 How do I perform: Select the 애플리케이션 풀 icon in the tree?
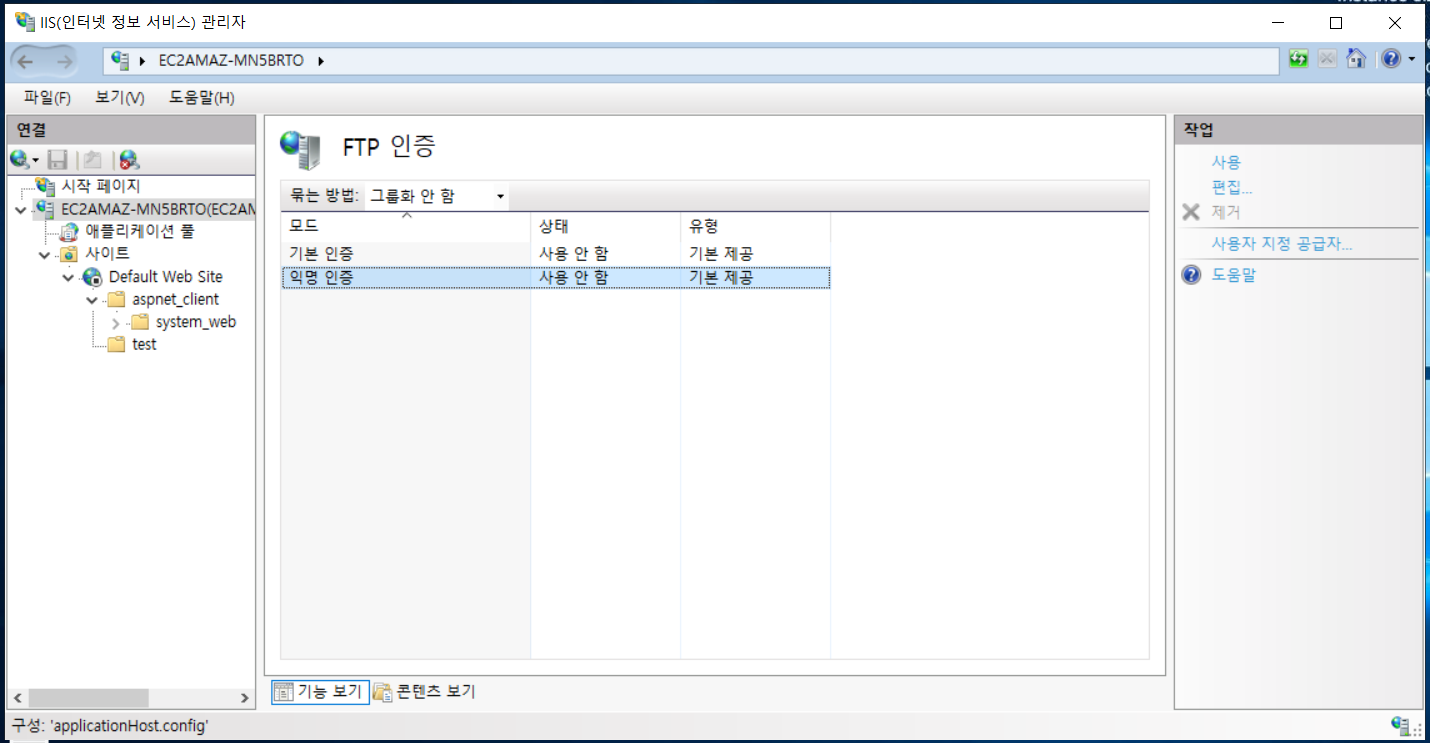[x=69, y=232]
